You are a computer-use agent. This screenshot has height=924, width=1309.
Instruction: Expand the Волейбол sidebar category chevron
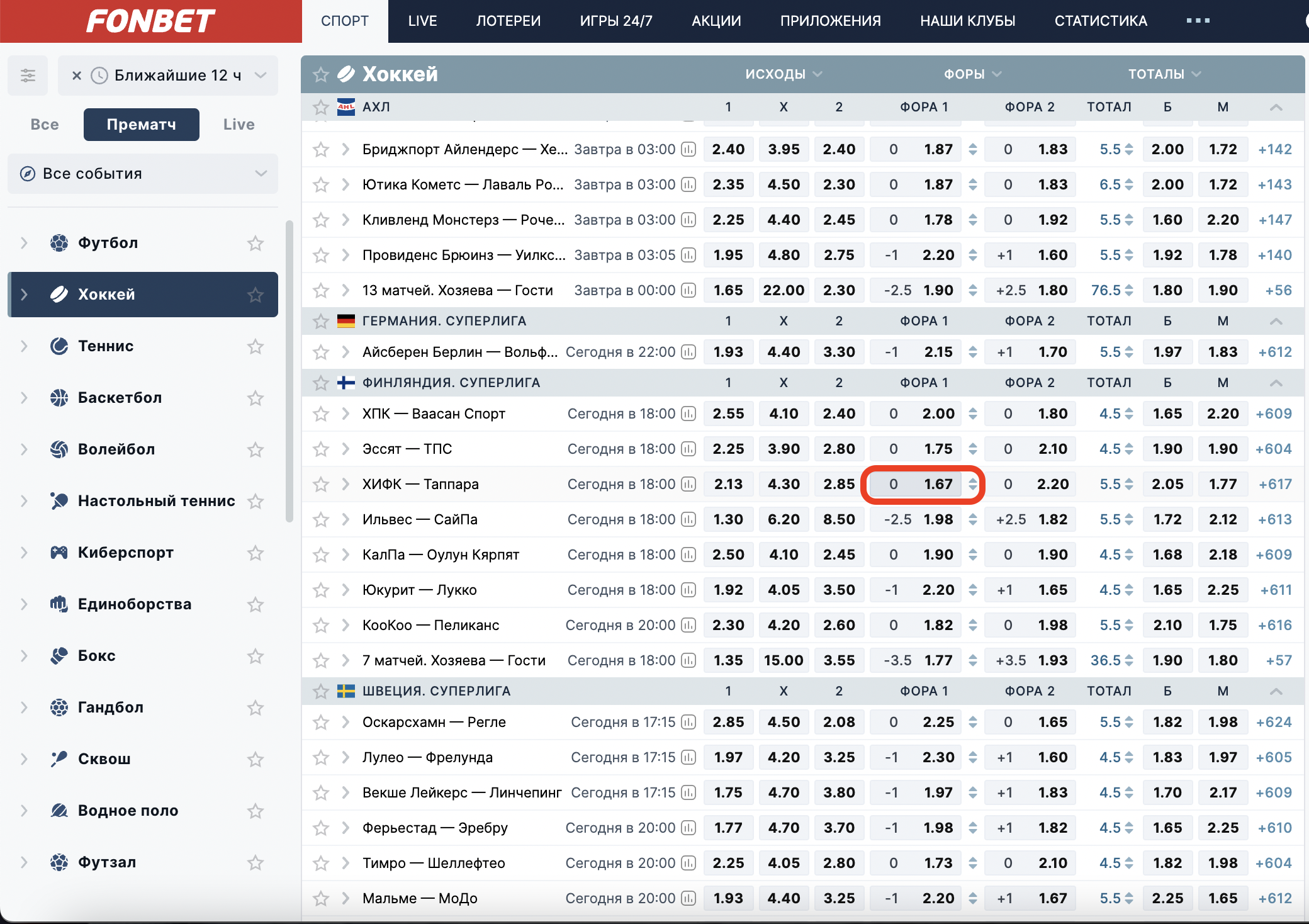tap(24, 449)
